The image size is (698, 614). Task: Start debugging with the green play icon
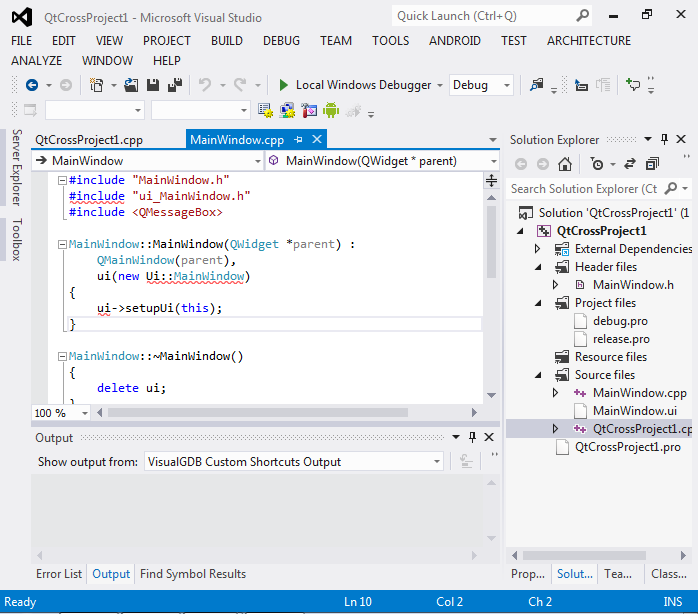284,85
